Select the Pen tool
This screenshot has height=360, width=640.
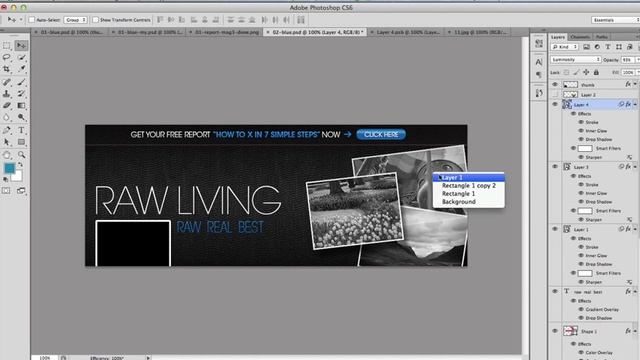[x=7, y=130]
